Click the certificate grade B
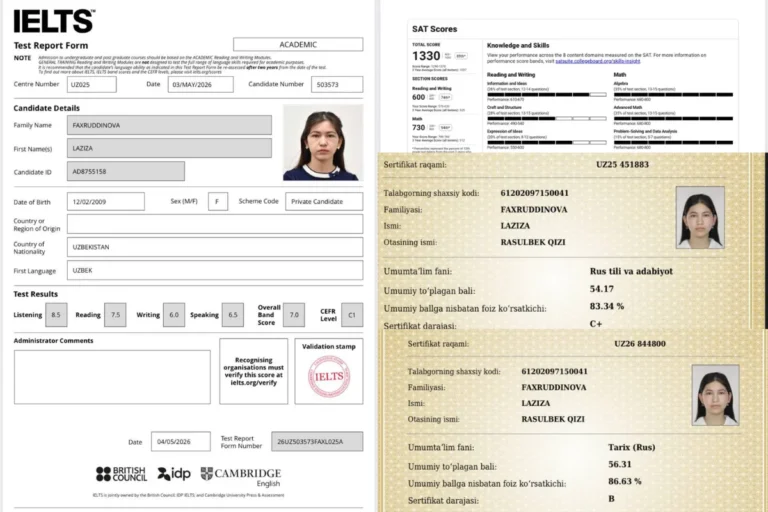The height and width of the screenshot is (512, 768). (x=611, y=499)
